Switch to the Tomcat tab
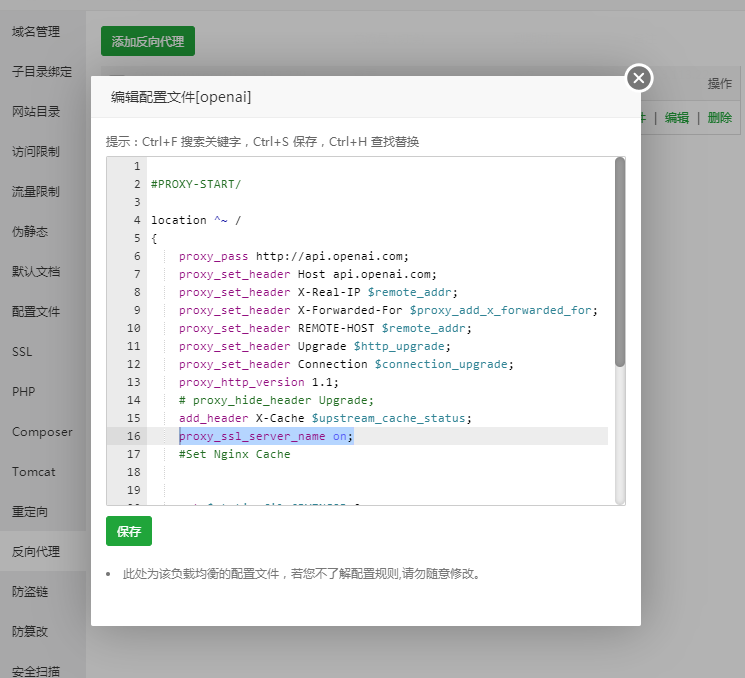The image size is (745, 678). tap(34, 472)
